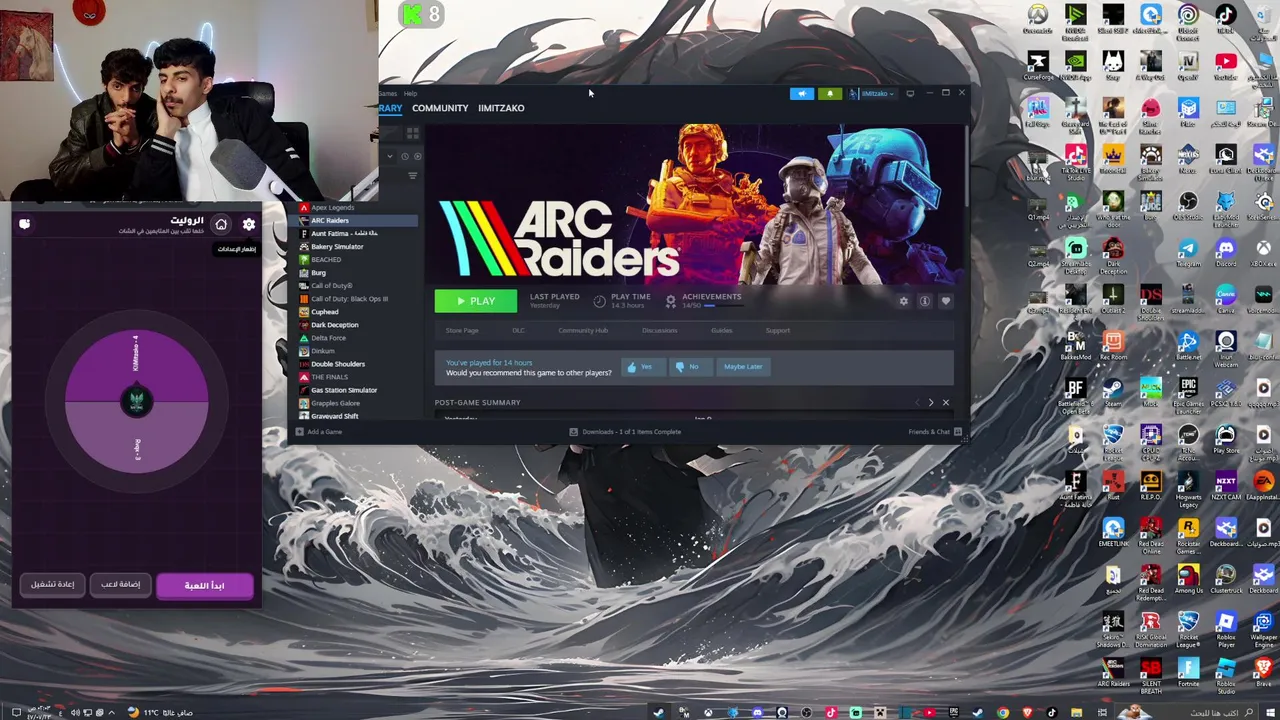Open the Among Us desktop shortcut
Screen dimensions: 1280x720
pos(1188,579)
